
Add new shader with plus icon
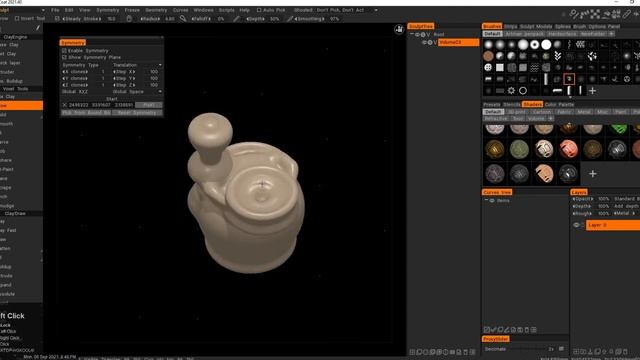(593, 174)
